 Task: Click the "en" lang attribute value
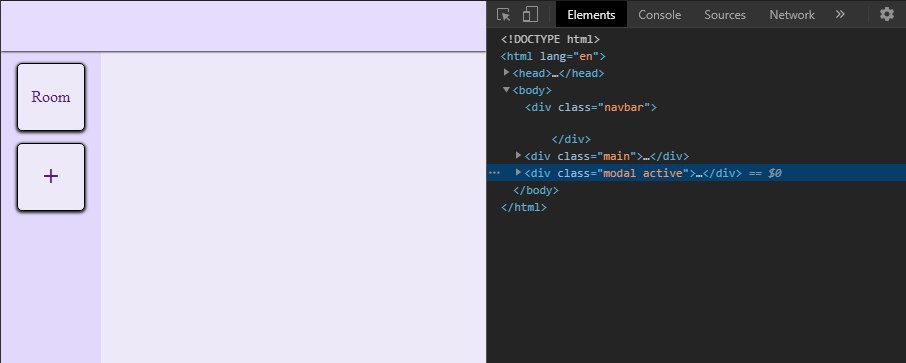tap(585, 57)
